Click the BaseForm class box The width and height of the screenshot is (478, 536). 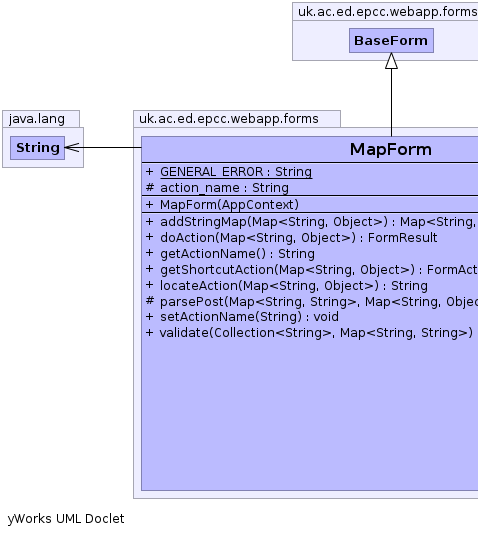[391, 41]
